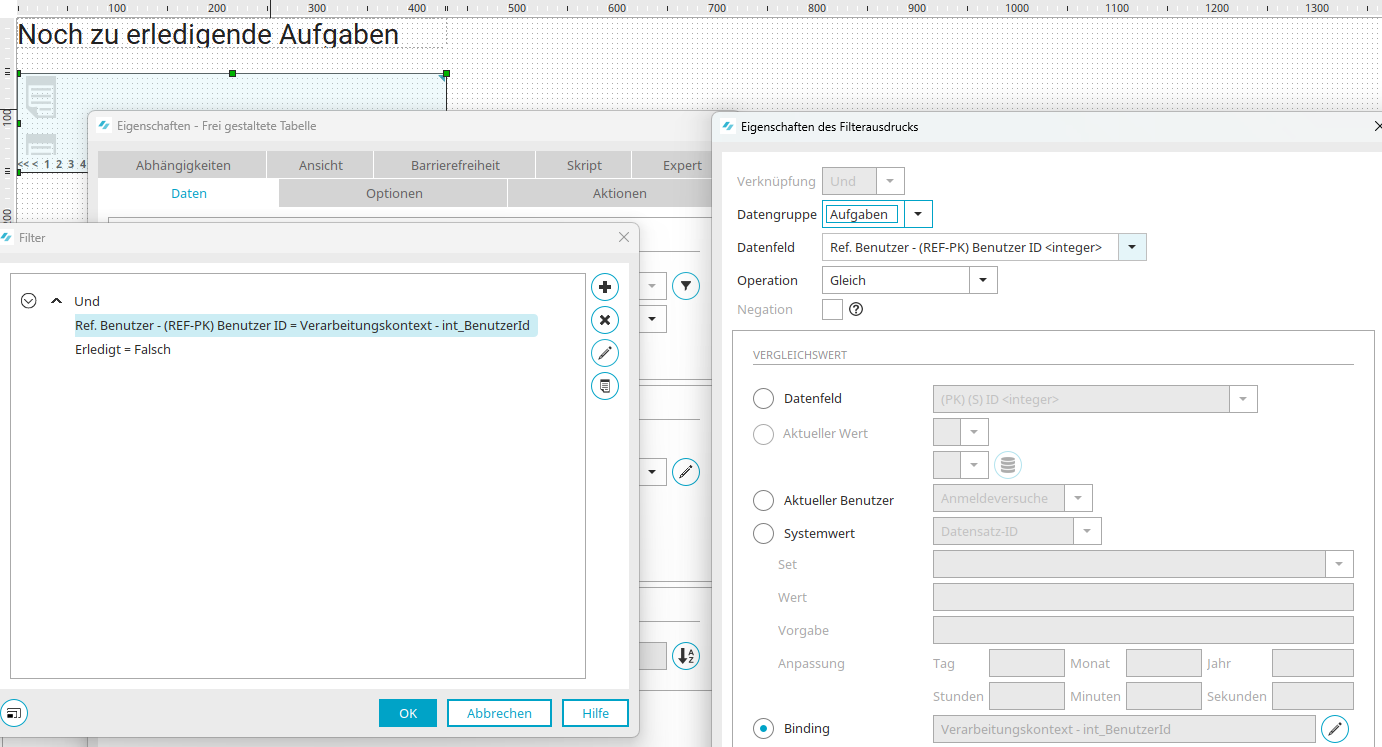Click the icon at Filter dialog bottom-left
Viewport: 1382px width, 747px height.
pyautogui.click(x=15, y=713)
